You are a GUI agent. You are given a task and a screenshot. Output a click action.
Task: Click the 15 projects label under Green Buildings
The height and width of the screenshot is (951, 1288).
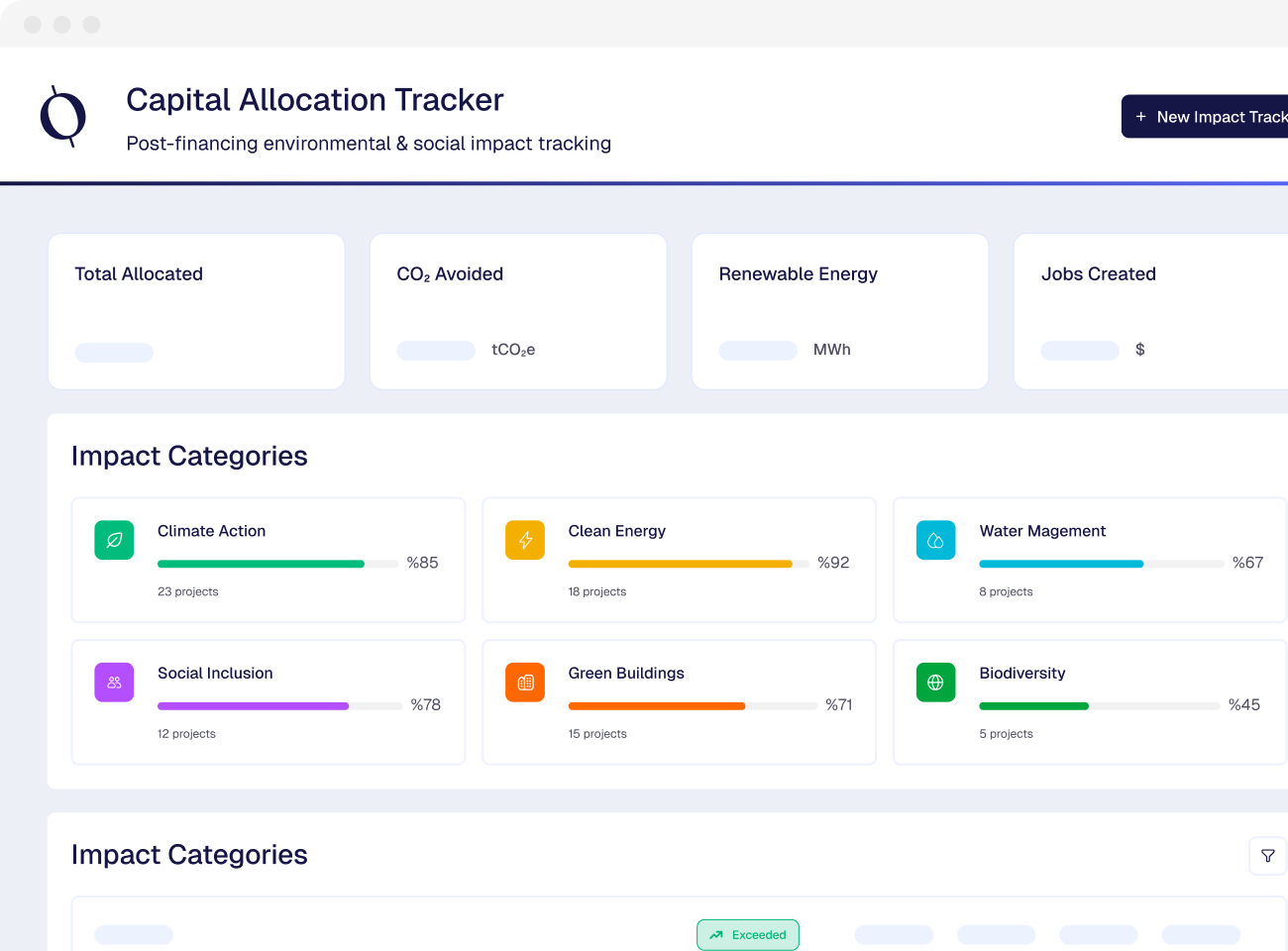click(597, 734)
